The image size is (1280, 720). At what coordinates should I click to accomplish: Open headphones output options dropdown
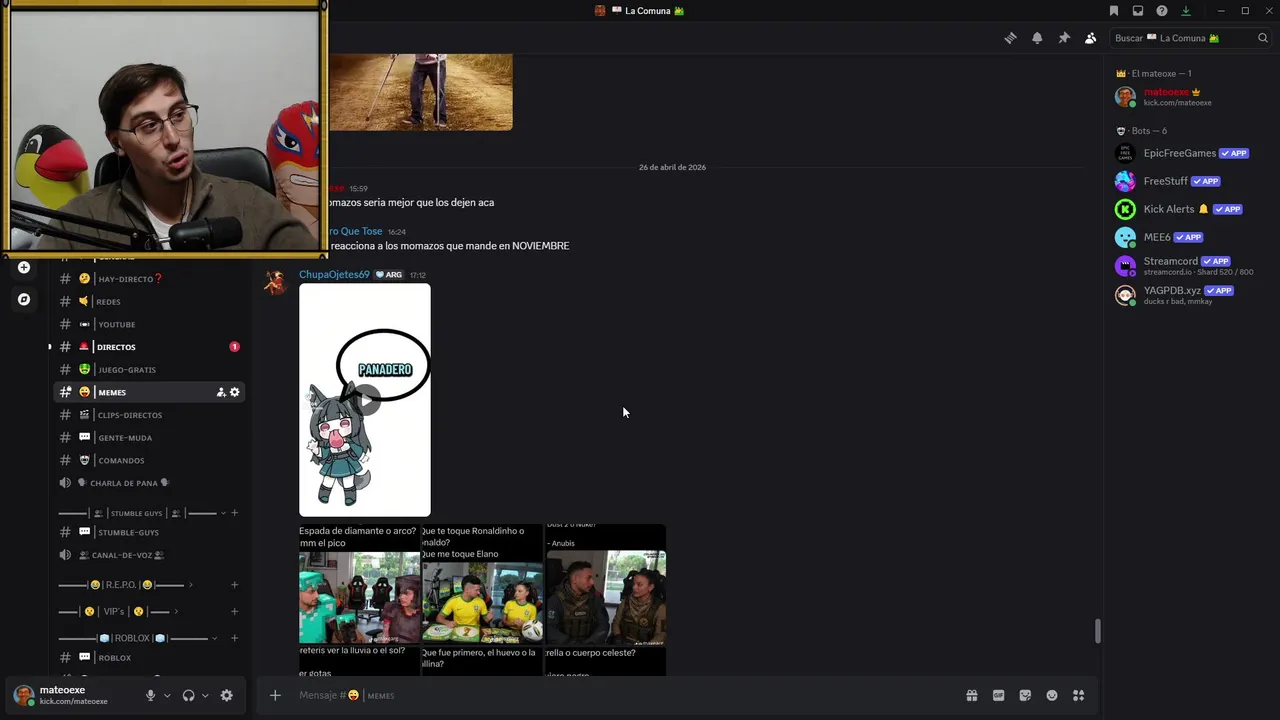pyautogui.click(x=205, y=695)
